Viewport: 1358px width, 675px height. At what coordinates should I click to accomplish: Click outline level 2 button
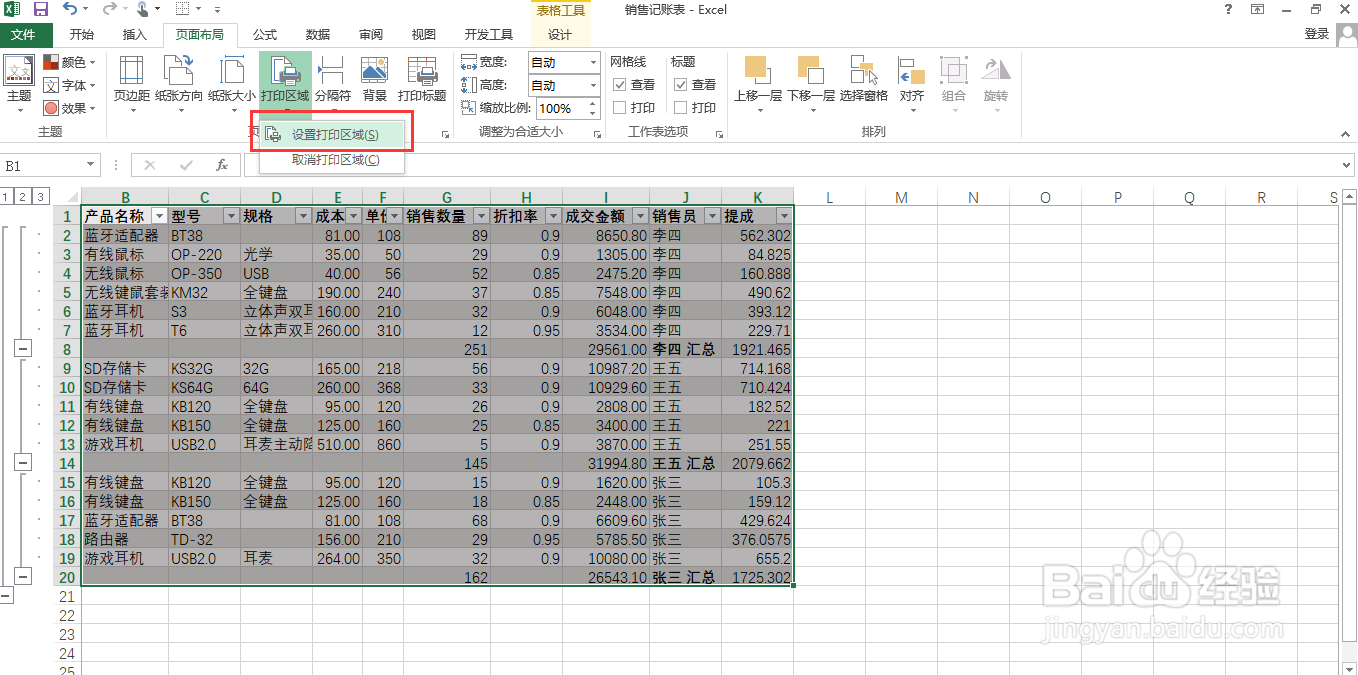[23, 197]
